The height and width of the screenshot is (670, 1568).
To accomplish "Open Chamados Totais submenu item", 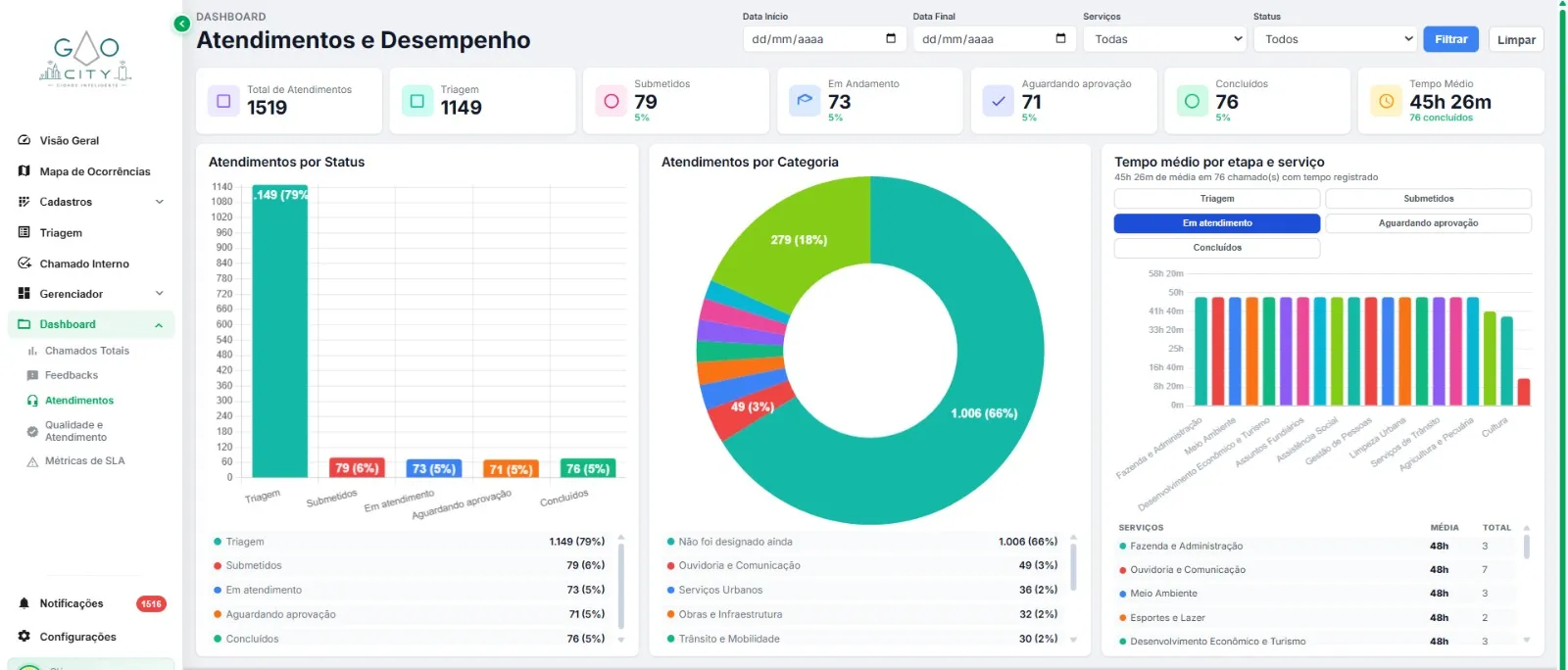I will pos(86,351).
